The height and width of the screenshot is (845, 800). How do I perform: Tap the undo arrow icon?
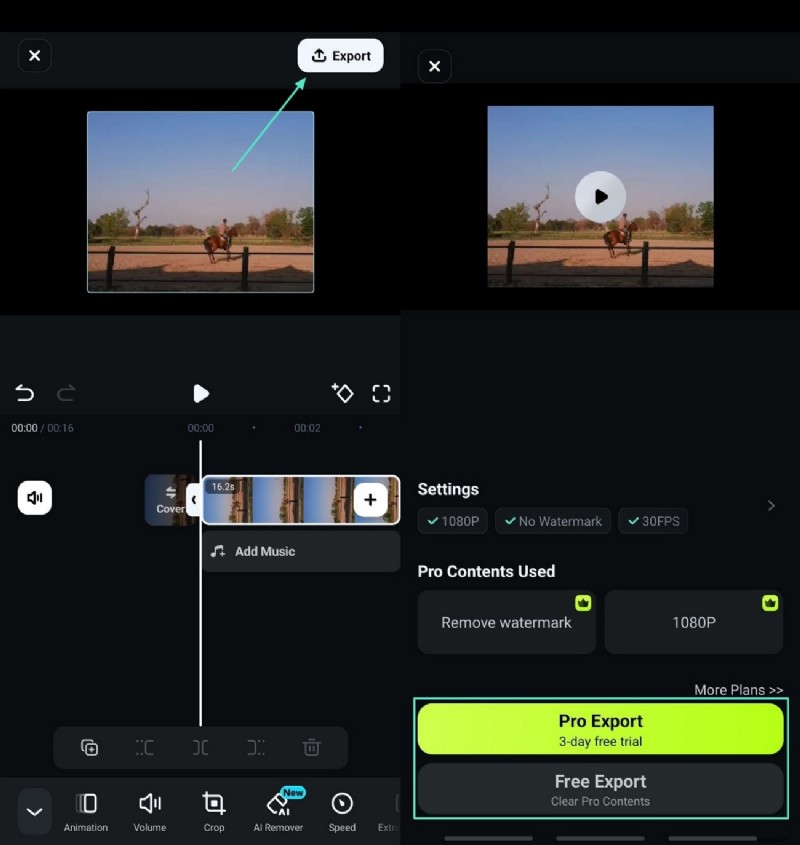[x=24, y=393]
